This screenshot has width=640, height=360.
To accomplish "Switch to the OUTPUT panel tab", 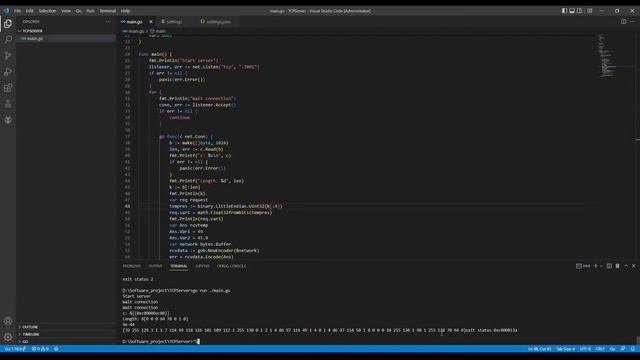I will pos(155,266).
